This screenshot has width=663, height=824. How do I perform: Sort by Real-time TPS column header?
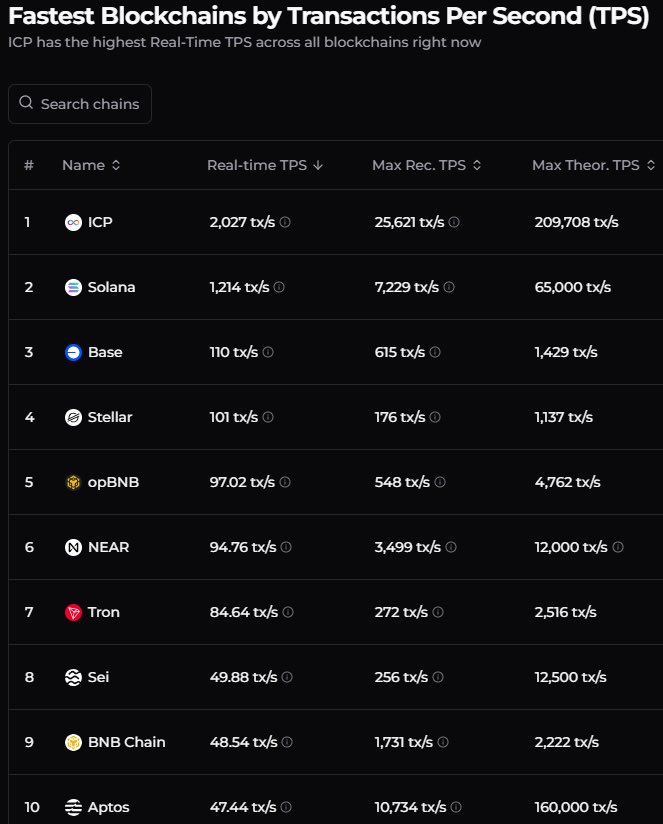(265, 165)
